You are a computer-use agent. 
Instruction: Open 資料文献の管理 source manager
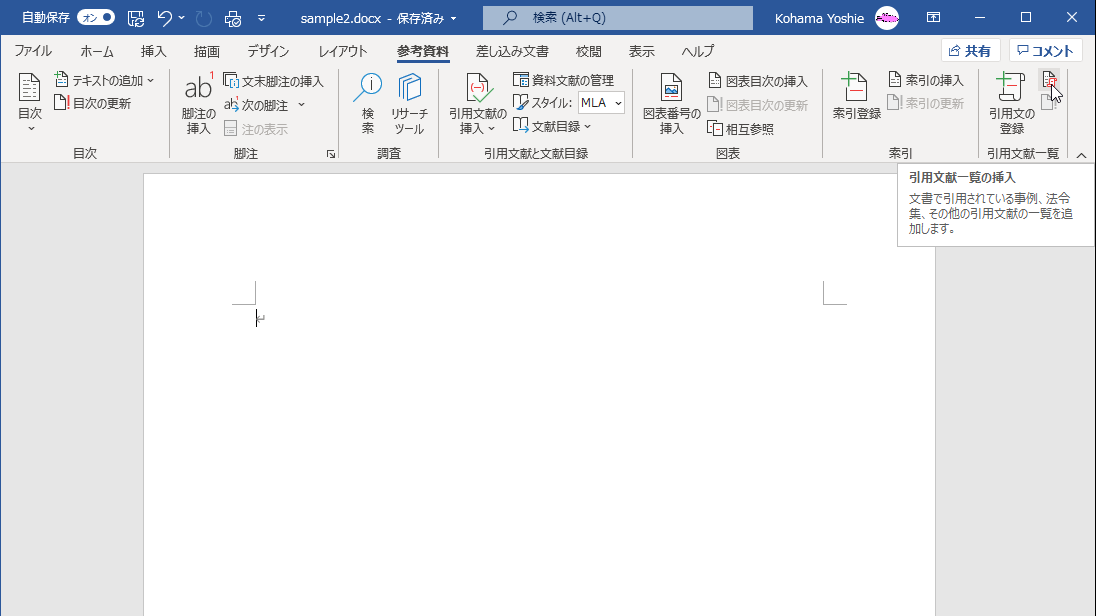570,80
